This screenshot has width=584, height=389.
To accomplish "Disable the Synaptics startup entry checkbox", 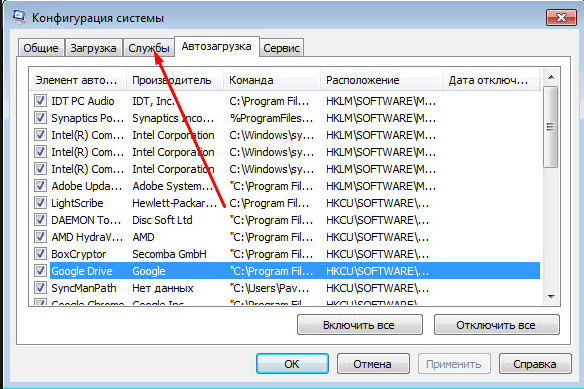I will (40, 118).
